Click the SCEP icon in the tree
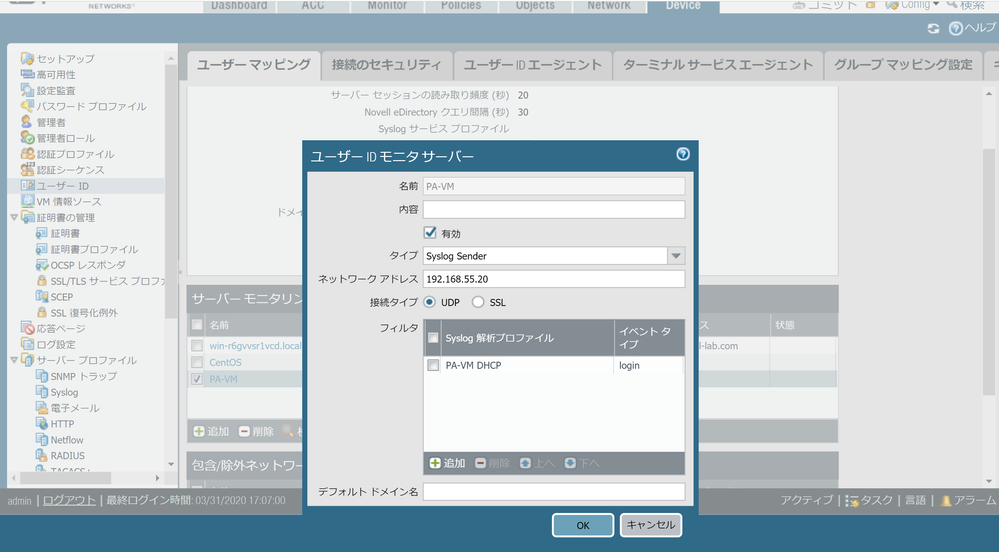Screen dimensions: 999x552 (41, 296)
